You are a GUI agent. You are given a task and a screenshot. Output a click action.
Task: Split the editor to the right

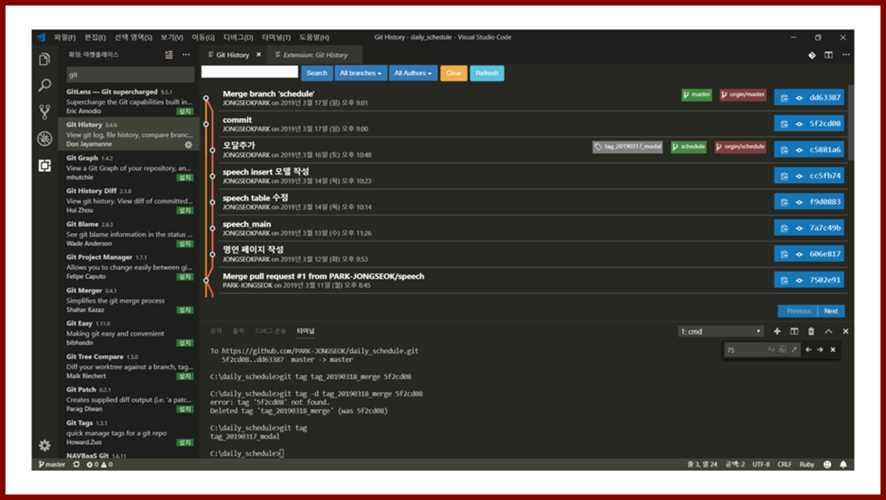point(828,55)
